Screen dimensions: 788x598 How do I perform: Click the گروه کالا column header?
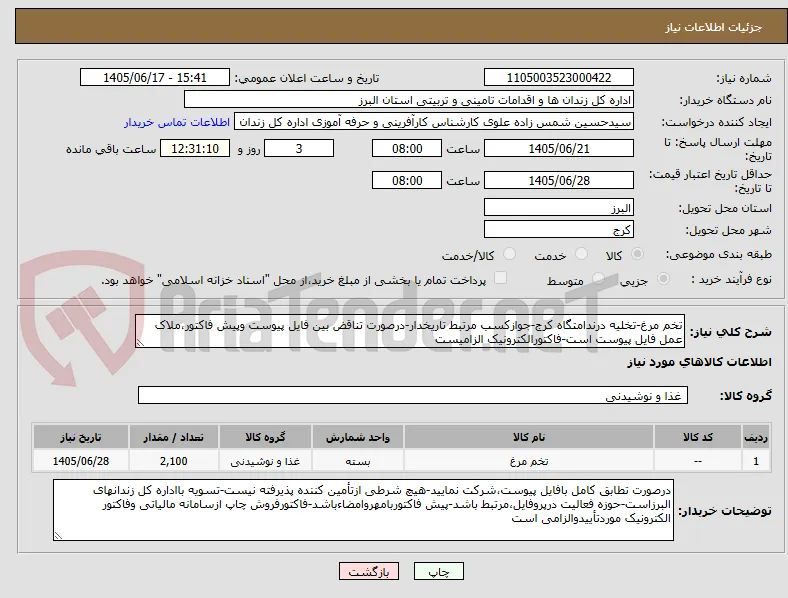point(265,437)
